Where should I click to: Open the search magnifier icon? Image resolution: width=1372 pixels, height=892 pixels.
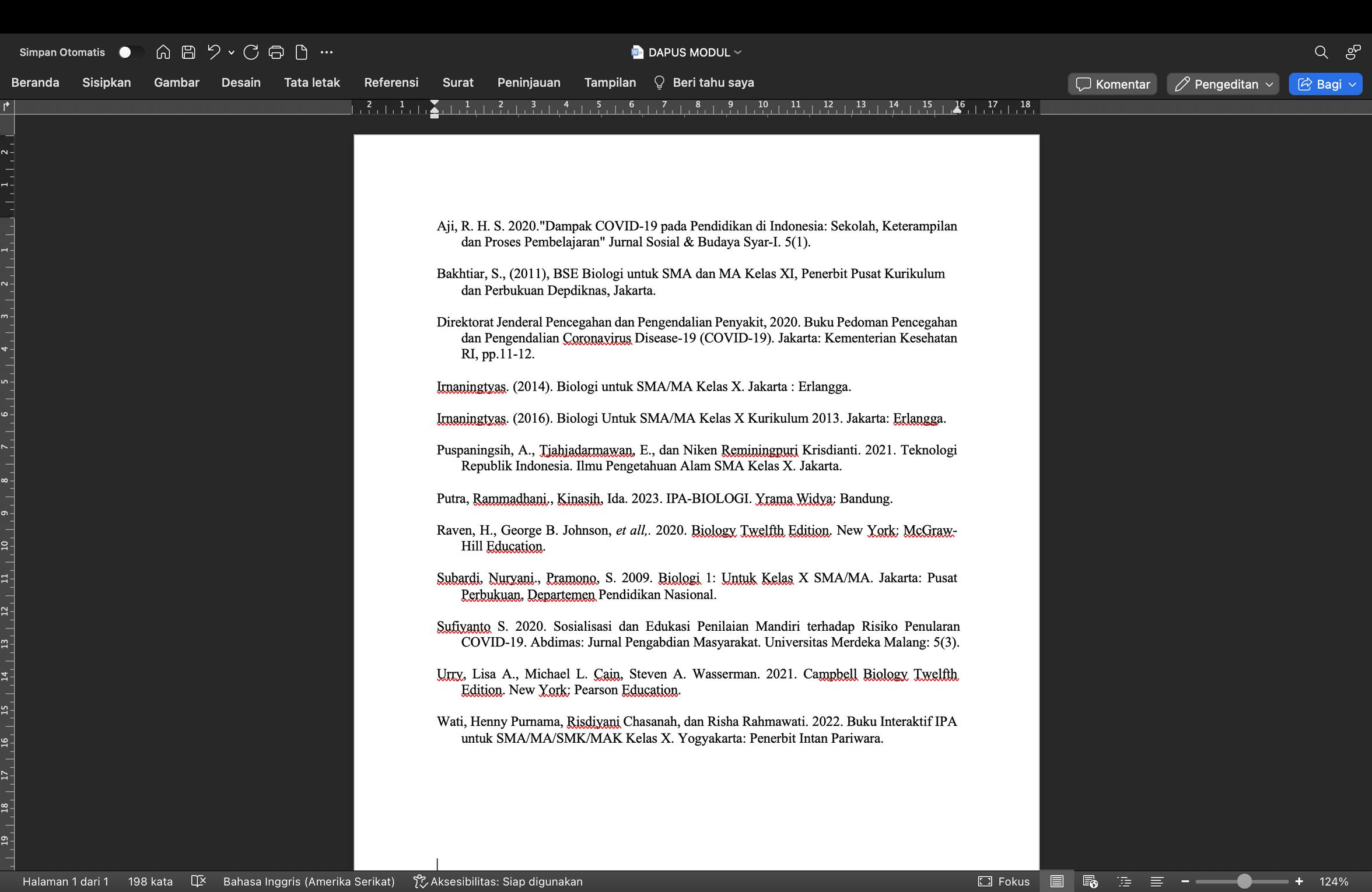(x=1321, y=52)
